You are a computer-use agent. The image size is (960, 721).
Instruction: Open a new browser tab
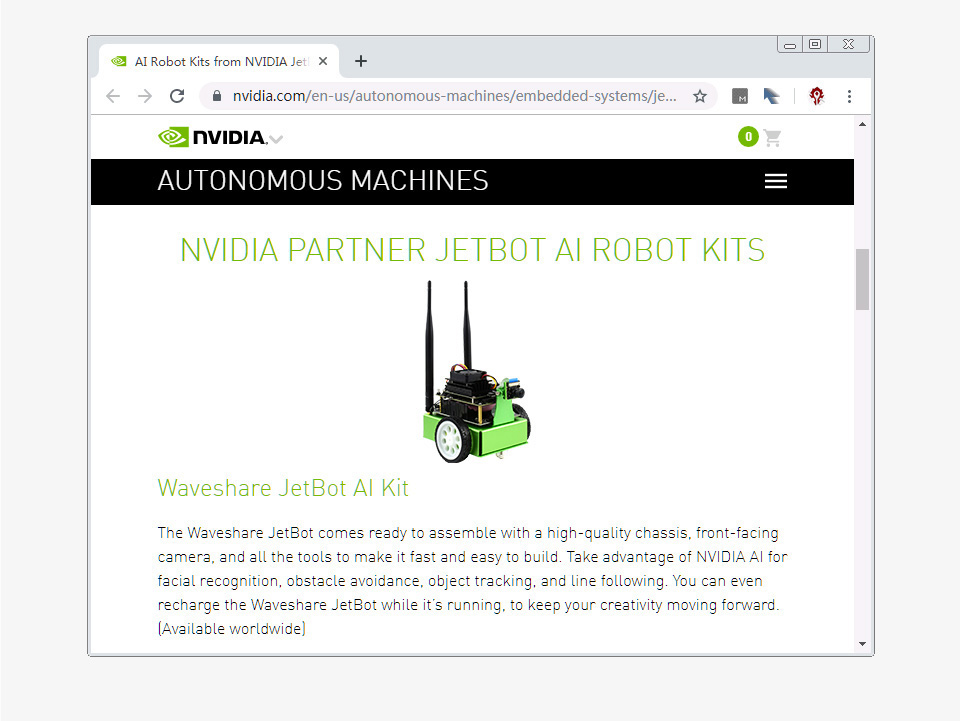tap(361, 61)
